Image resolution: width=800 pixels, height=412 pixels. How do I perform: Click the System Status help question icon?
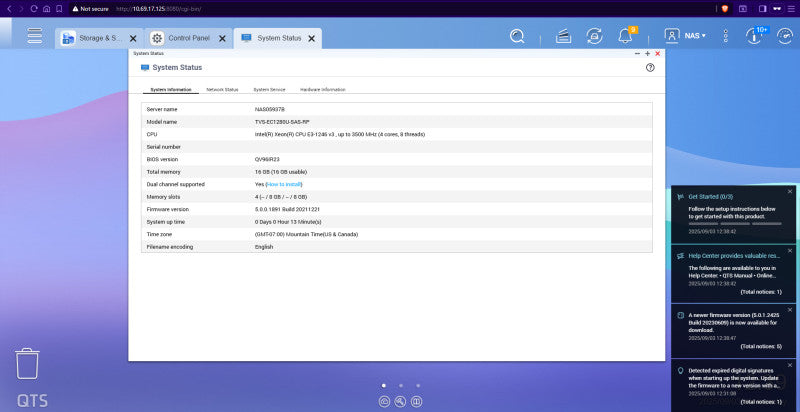[x=650, y=67]
